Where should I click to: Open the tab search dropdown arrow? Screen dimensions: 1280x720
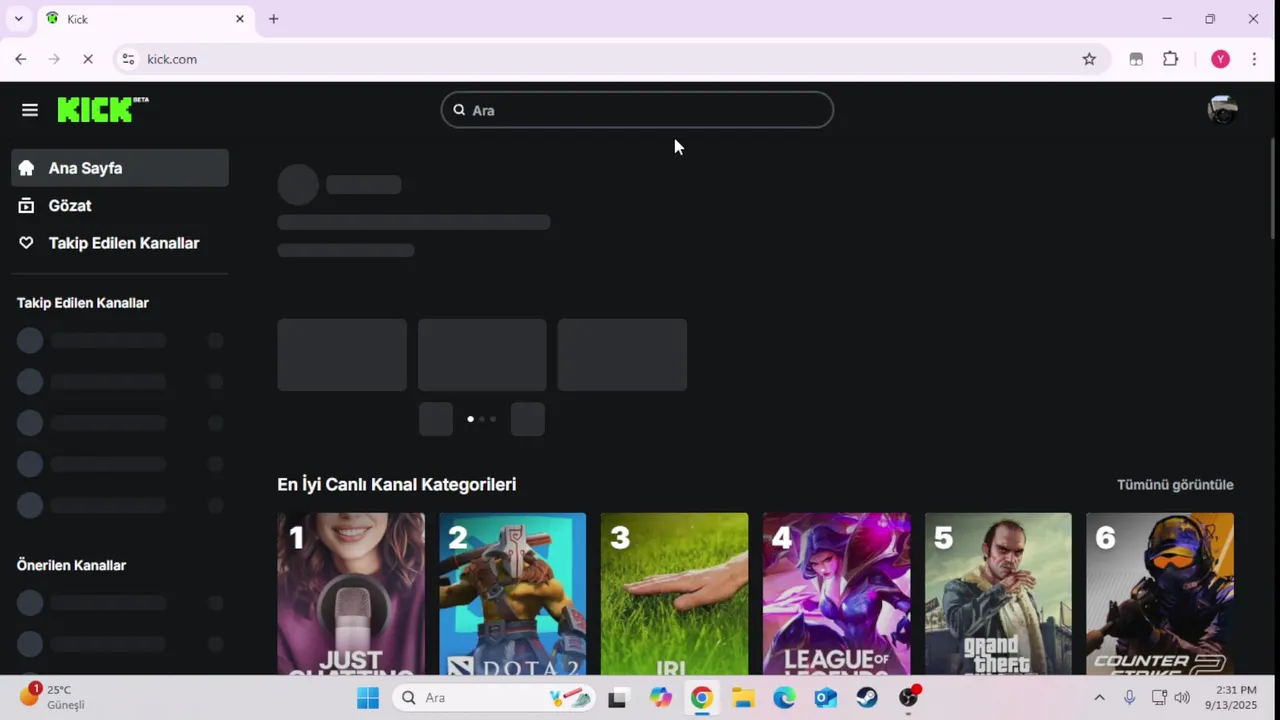point(18,19)
